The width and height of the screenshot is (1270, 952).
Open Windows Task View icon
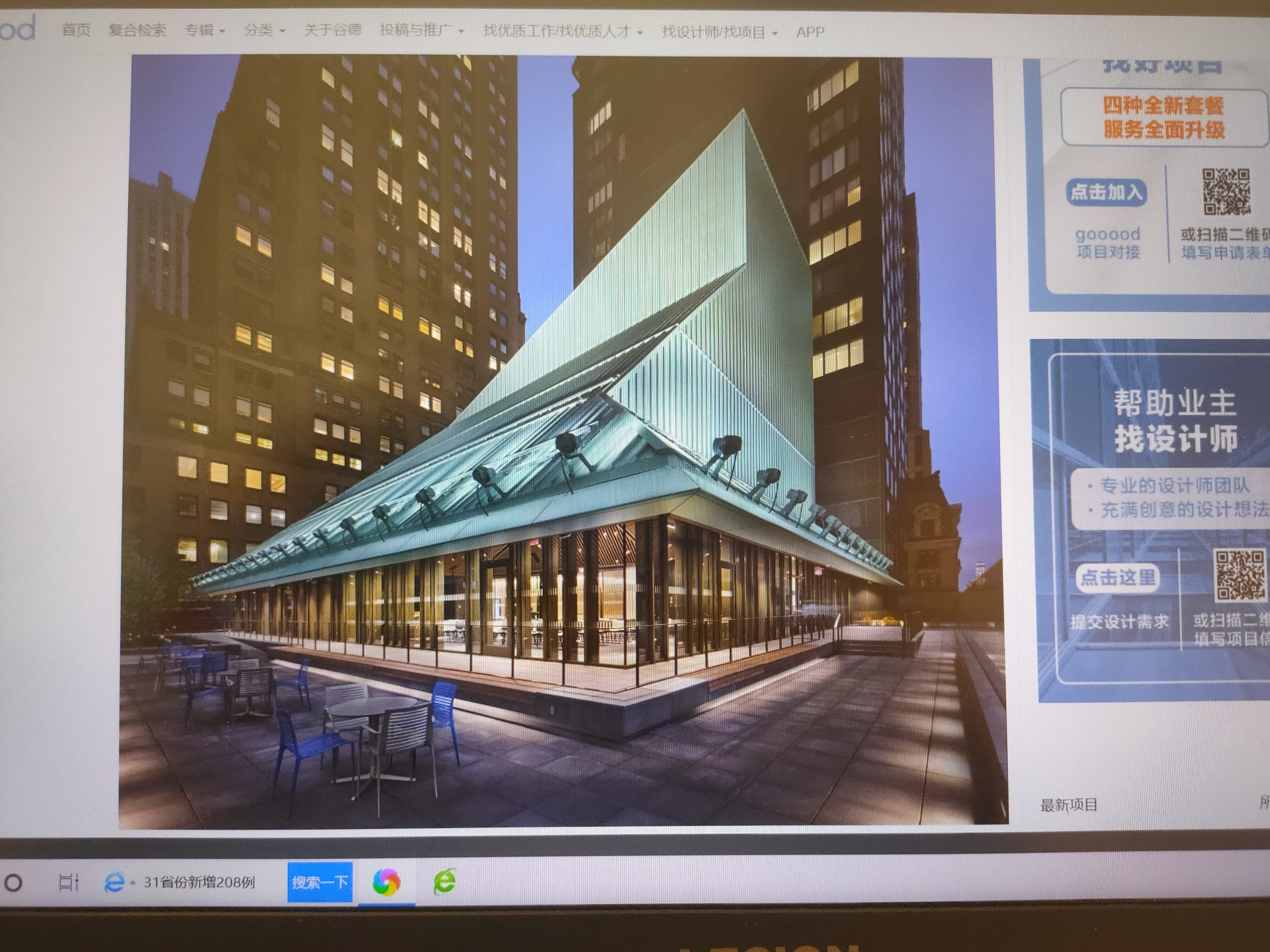tap(68, 882)
